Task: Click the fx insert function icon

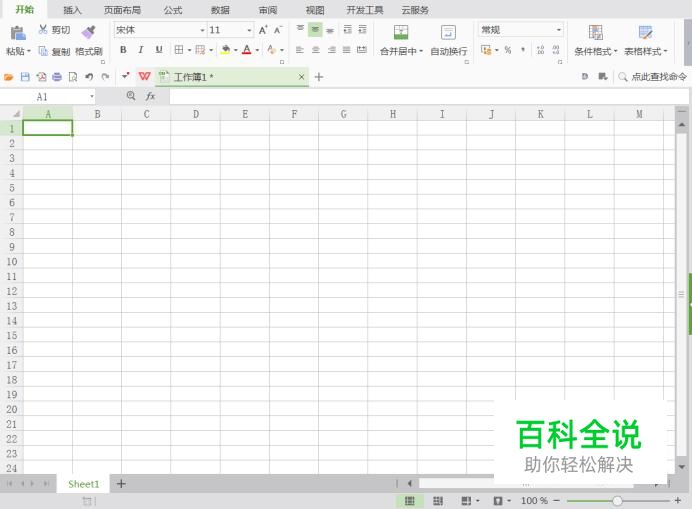Action: pyautogui.click(x=150, y=96)
